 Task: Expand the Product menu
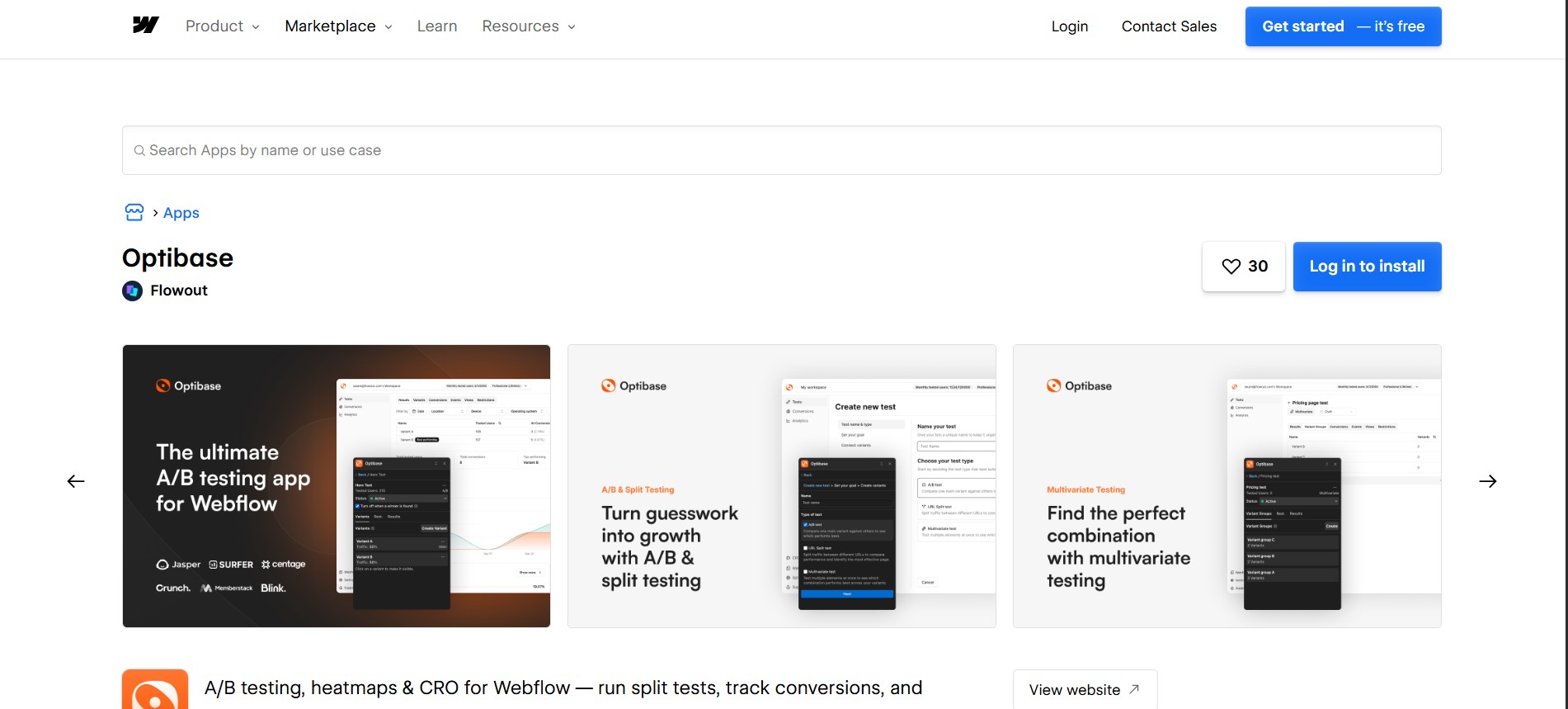pyautogui.click(x=223, y=26)
